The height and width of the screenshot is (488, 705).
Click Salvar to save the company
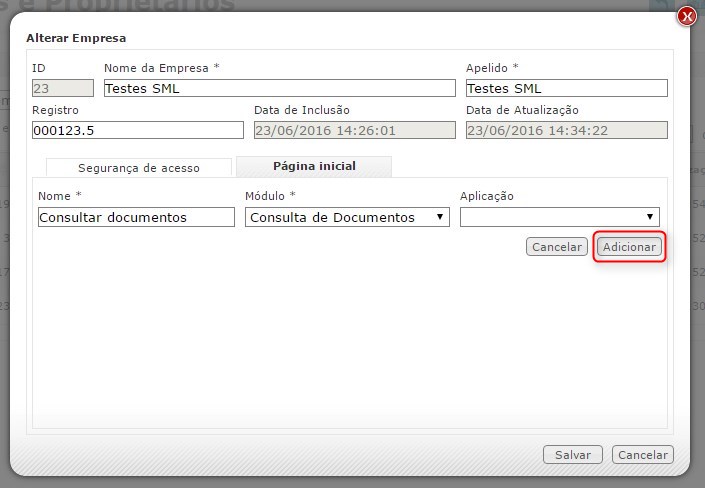[573, 455]
